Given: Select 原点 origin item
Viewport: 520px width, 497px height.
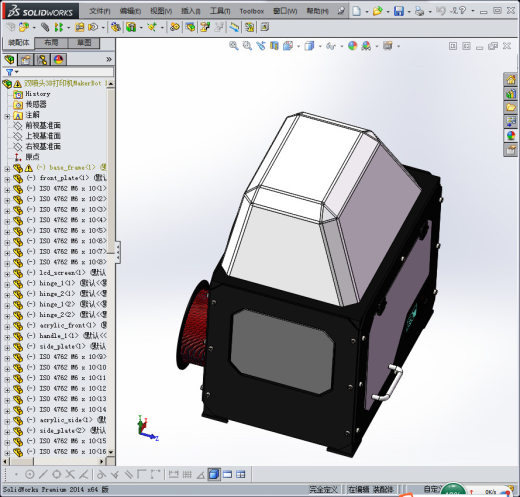Looking at the screenshot, I should point(32,157).
